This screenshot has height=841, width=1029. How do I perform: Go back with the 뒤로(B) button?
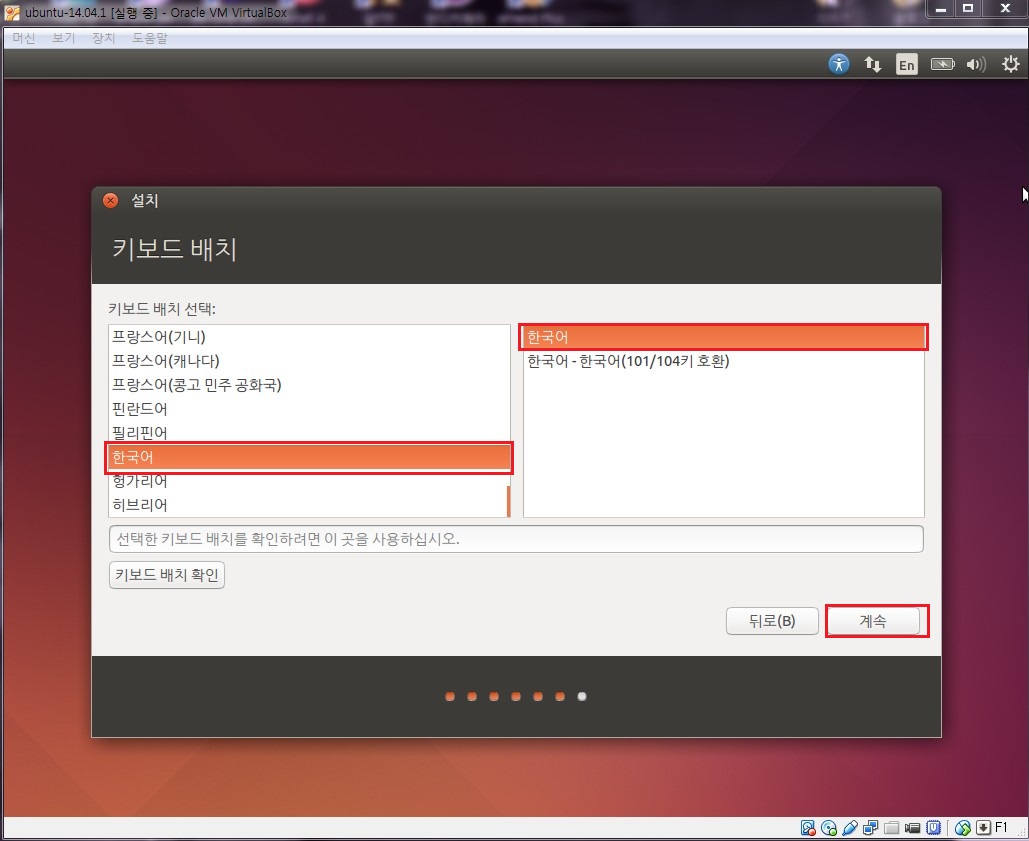coord(772,620)
